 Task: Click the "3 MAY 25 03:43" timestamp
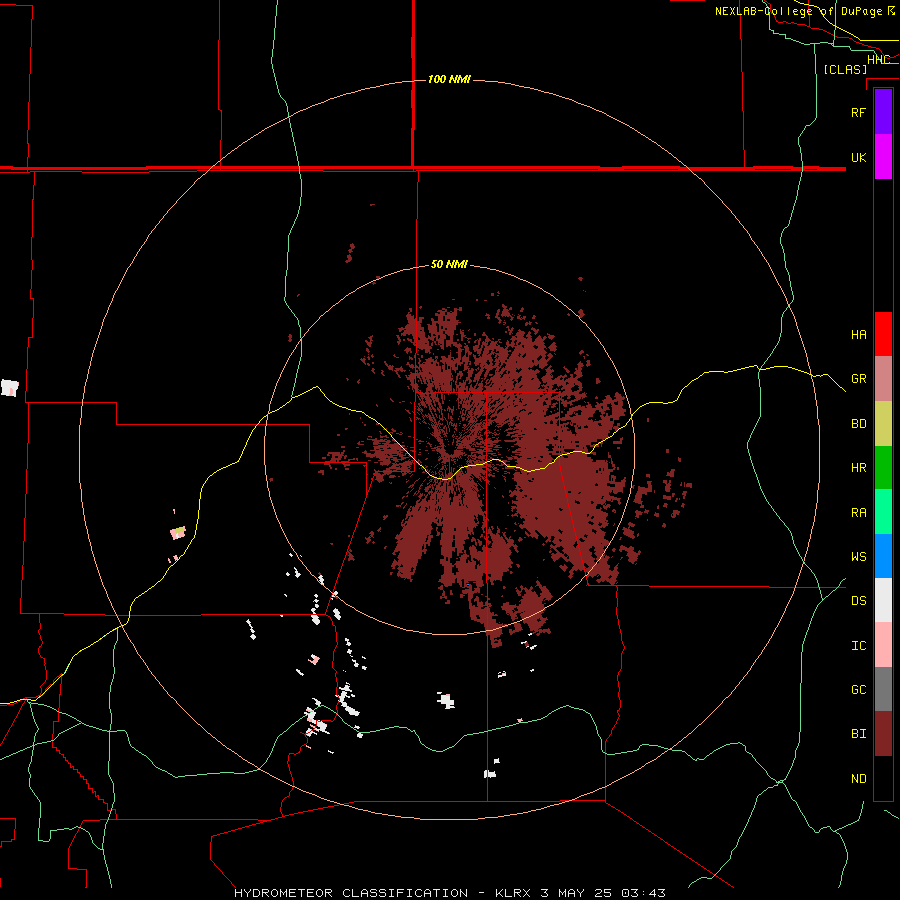(x=603, y=893)
